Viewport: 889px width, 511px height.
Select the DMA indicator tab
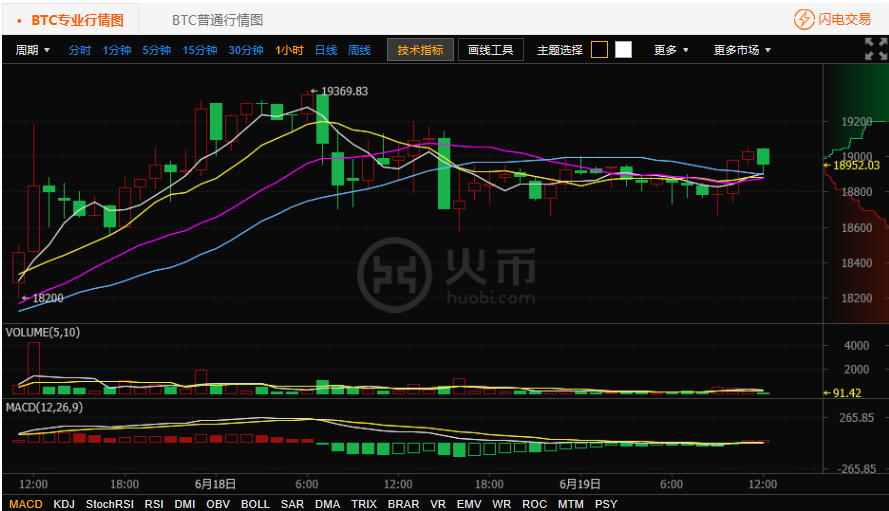[327, 504]
